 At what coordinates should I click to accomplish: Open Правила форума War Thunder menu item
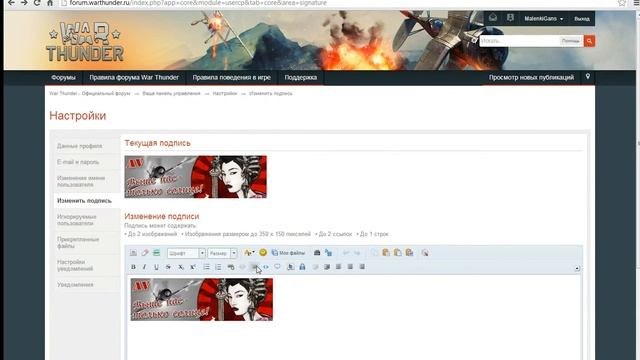(x=134, y=78)
